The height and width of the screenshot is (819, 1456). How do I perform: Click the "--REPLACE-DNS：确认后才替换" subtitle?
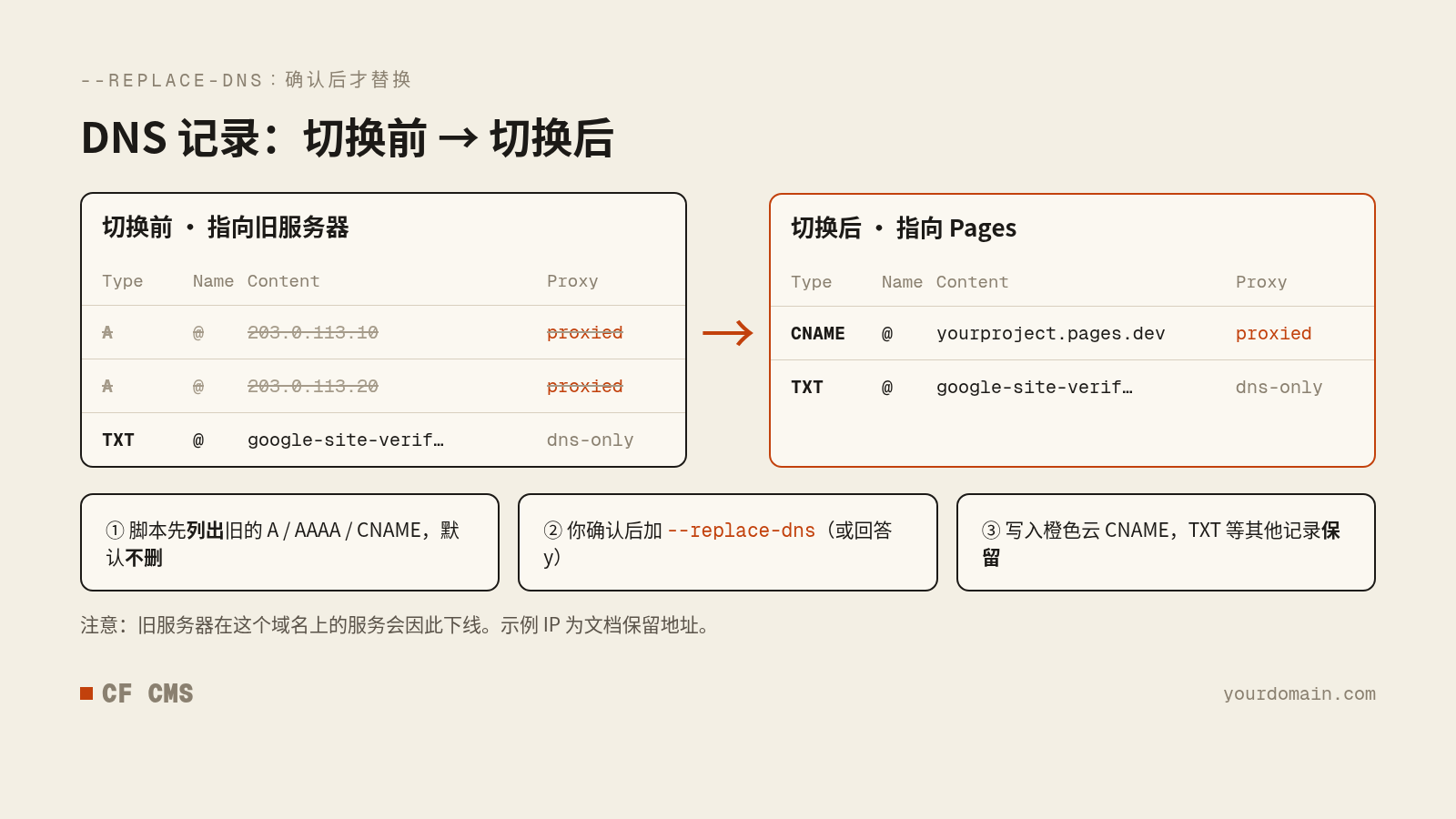pyautogui.click(x=247, y=80)
